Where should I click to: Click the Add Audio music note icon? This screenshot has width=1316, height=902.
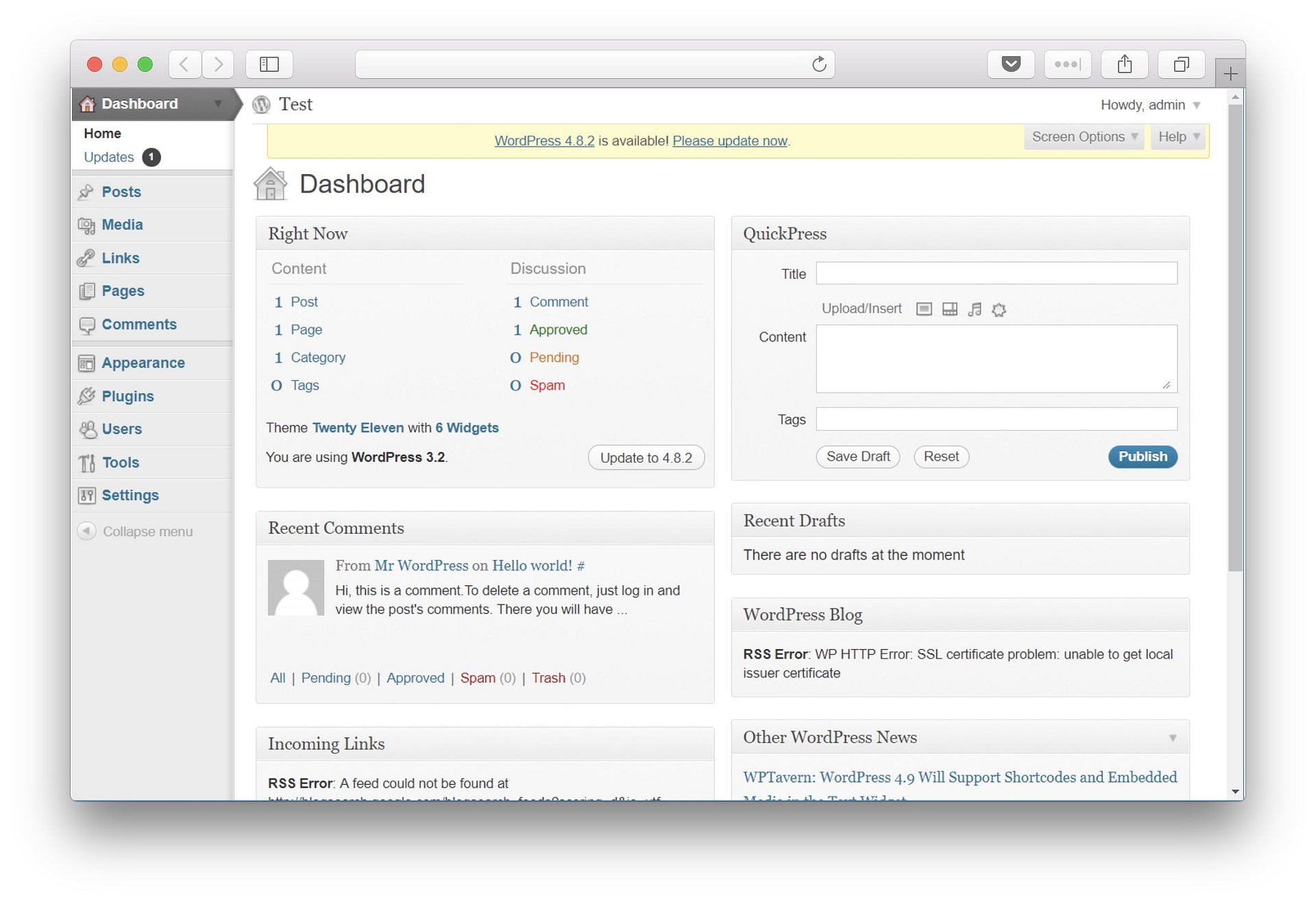pos(975,309)
